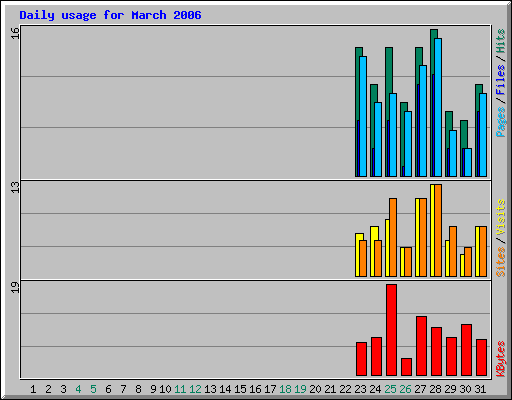Click day label "17" on the x-axis
Image resolution: width=512 pixels, height=400 pixels.
[x=270, y=389]
